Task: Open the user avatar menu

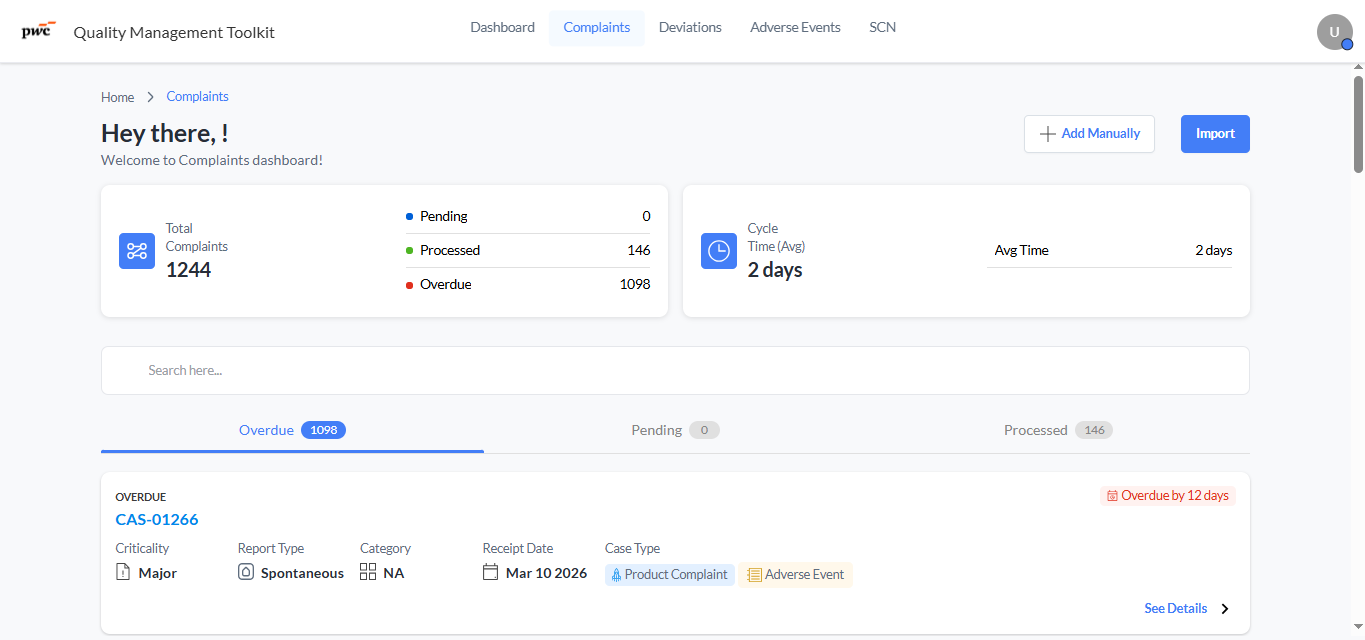Action: [x=1334, y=32]
